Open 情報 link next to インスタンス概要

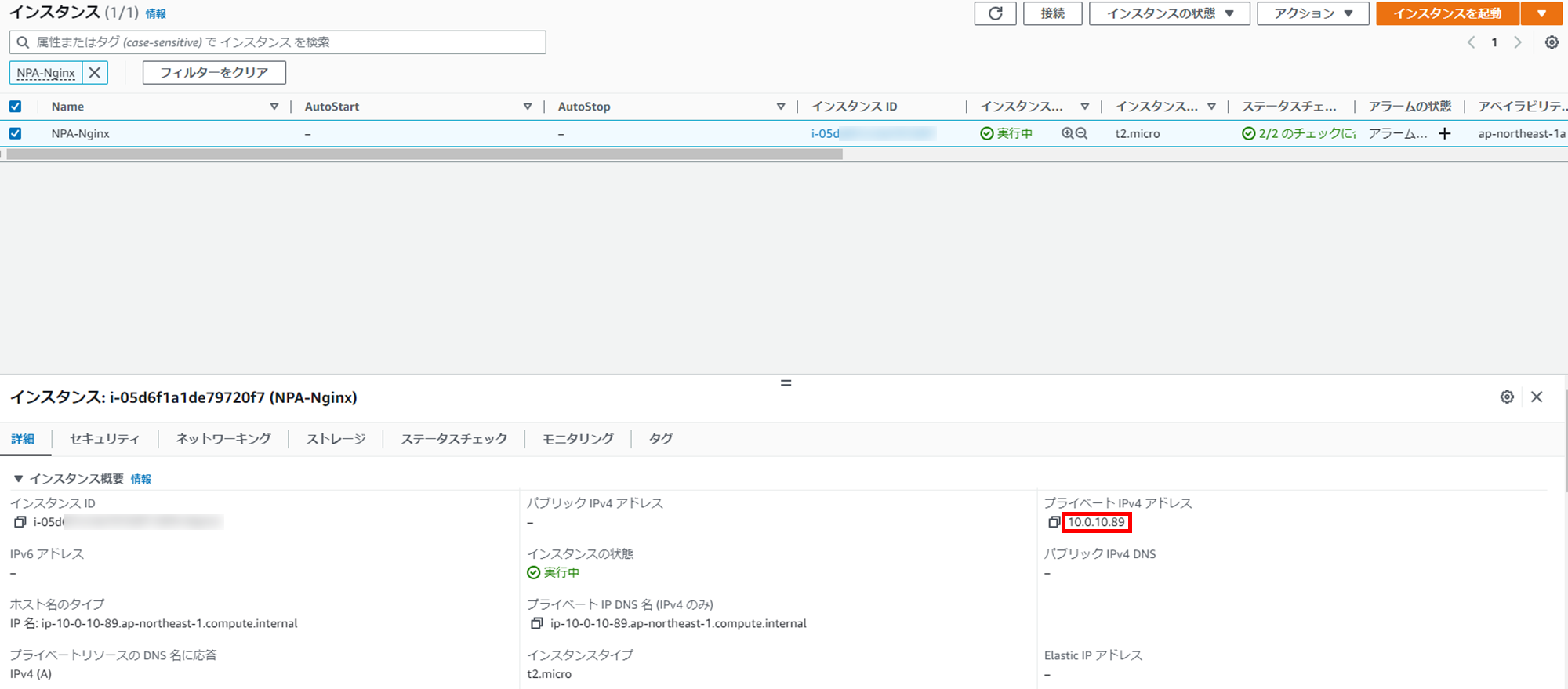(x=141, y=479)
